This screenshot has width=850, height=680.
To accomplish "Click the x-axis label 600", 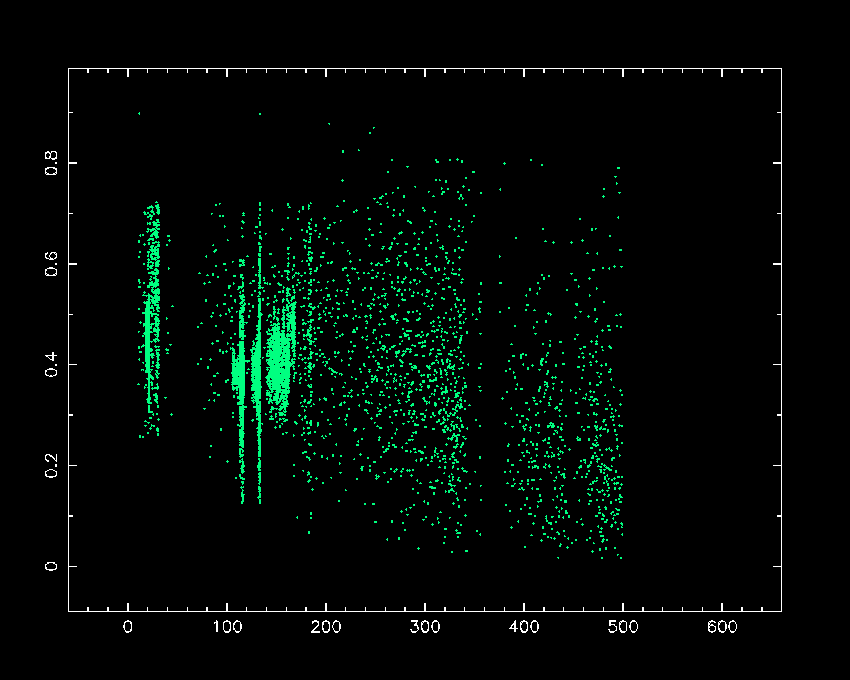I will click(x=722, y=627).
